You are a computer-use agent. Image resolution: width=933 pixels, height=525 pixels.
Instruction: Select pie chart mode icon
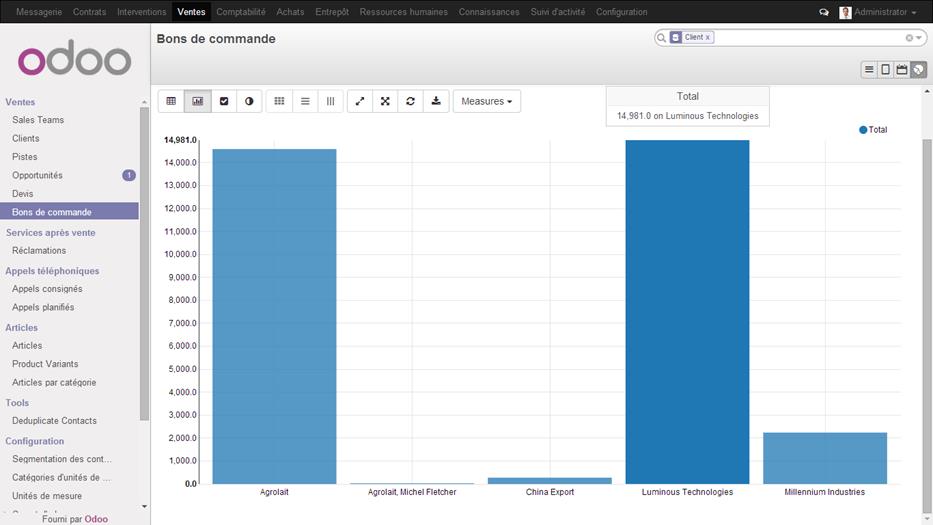click(x=249, y=101)
